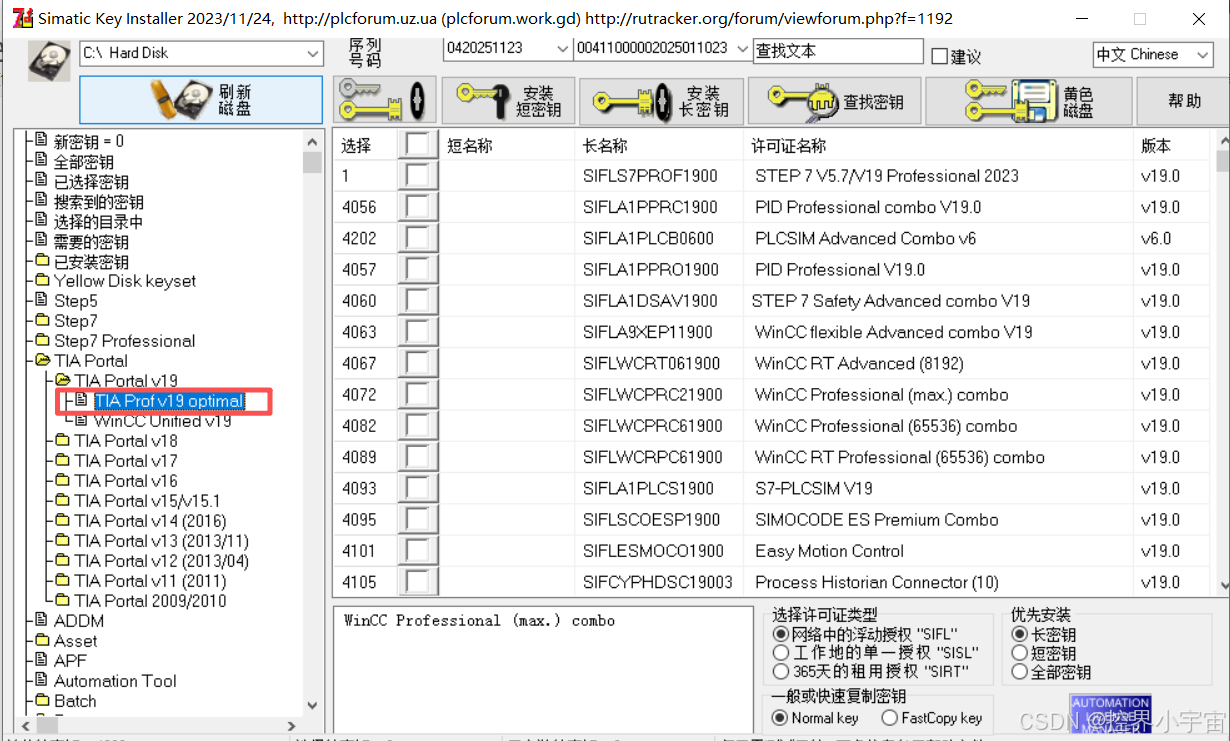Select Step7 Professional folder
Viewport: 1230px width, 741px height.
point(124,341)
